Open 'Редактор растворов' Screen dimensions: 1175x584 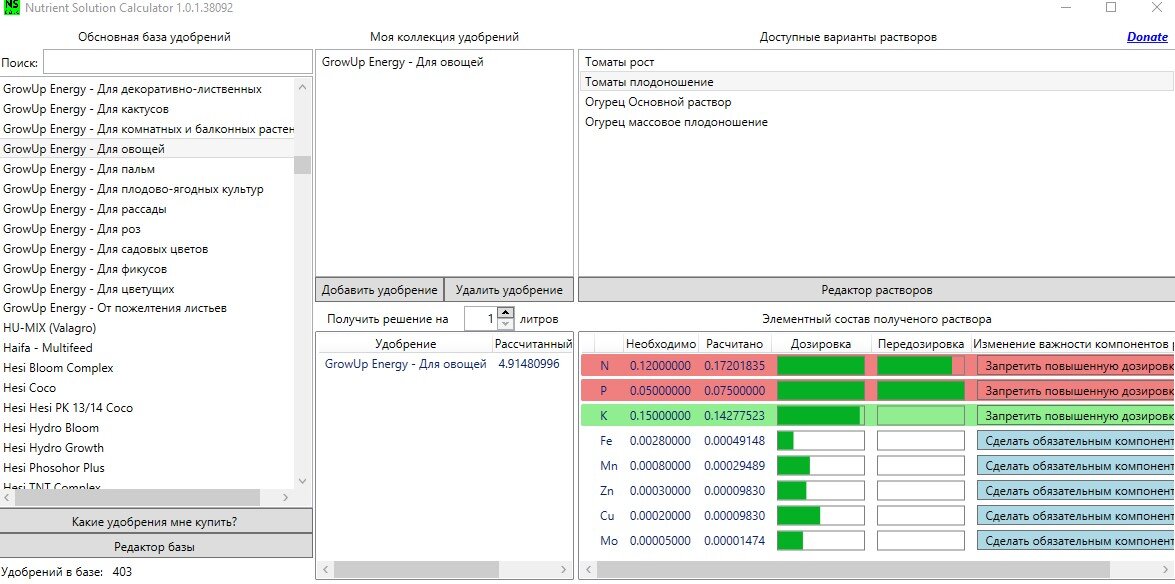(875, 290)
